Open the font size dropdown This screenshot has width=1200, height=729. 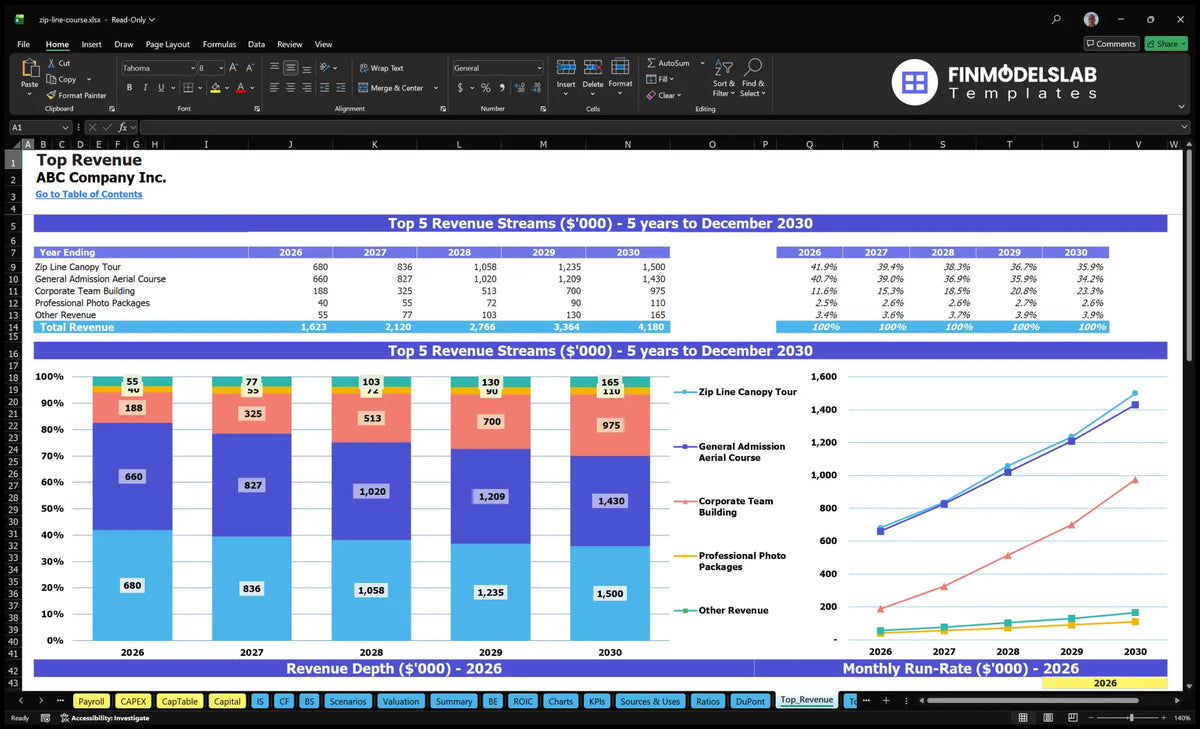[x=220, y=68]
